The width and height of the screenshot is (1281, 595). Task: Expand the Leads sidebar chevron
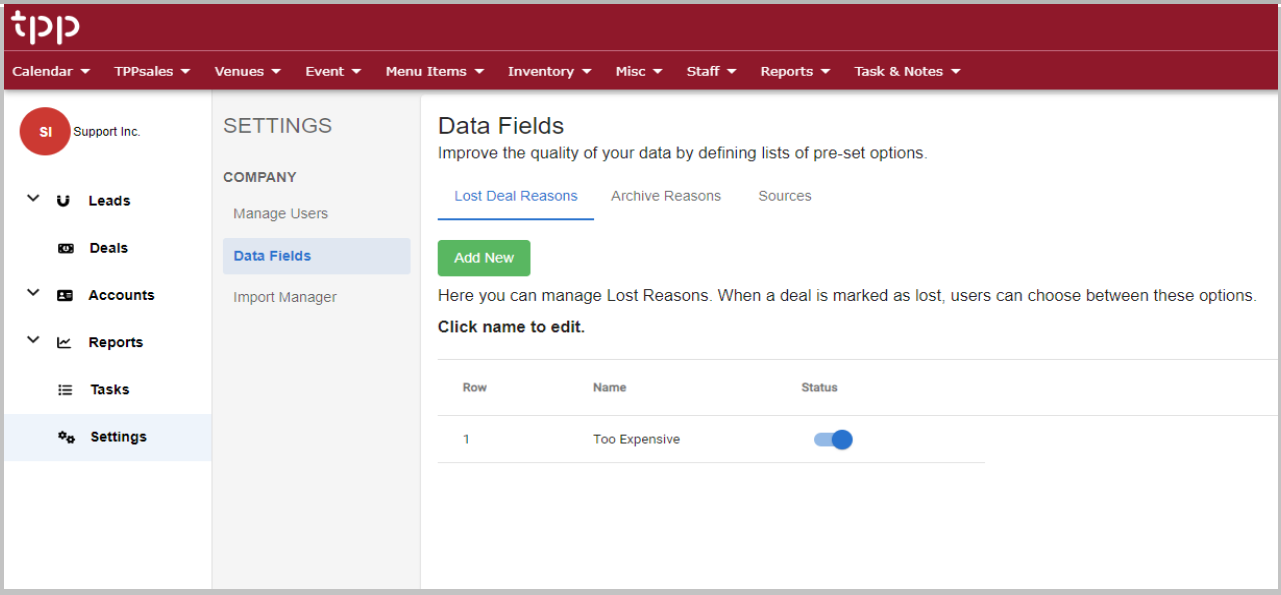coord(33,199)
